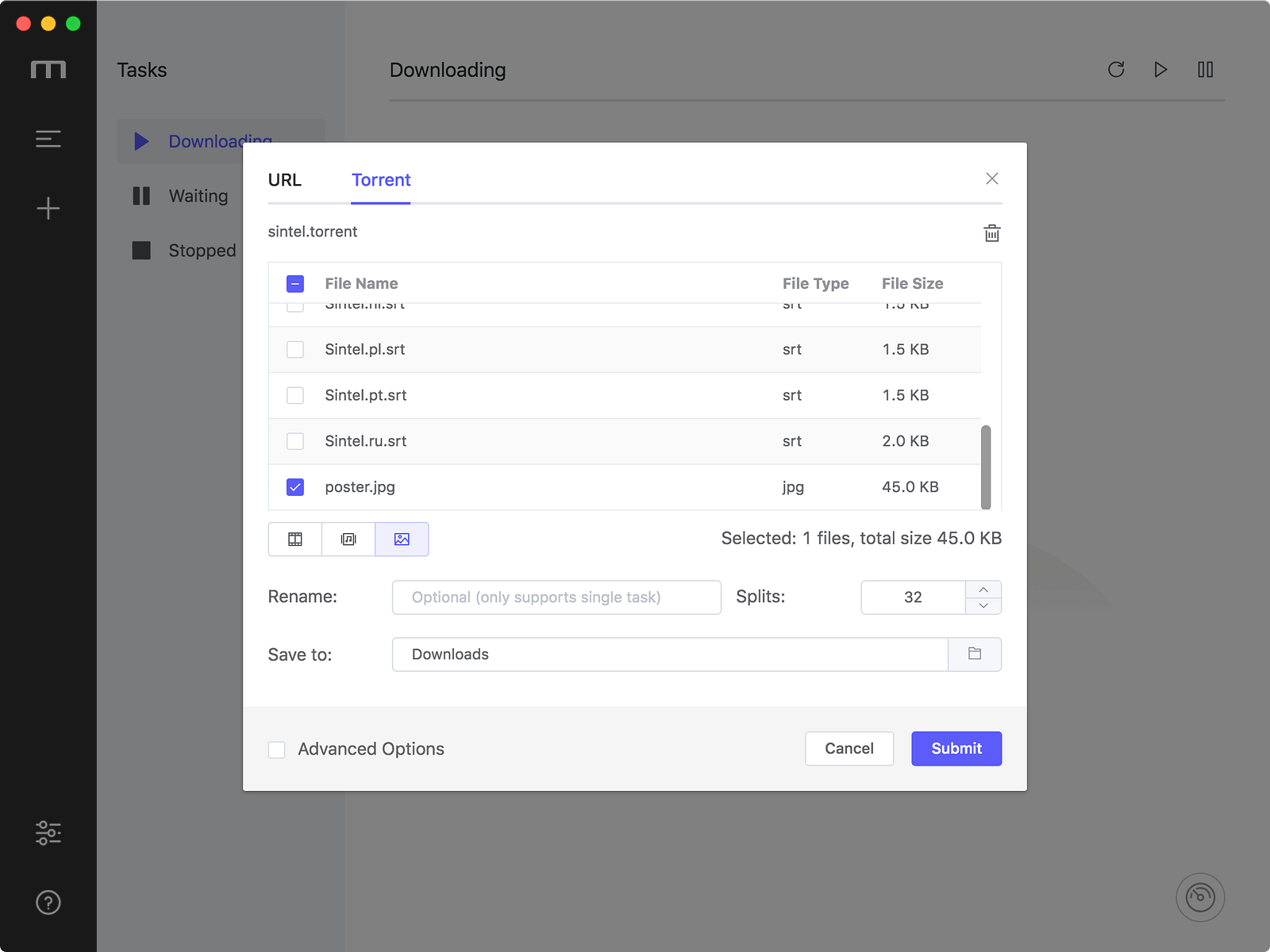Click the Motrix logo in sidebar

pos(48,70)
